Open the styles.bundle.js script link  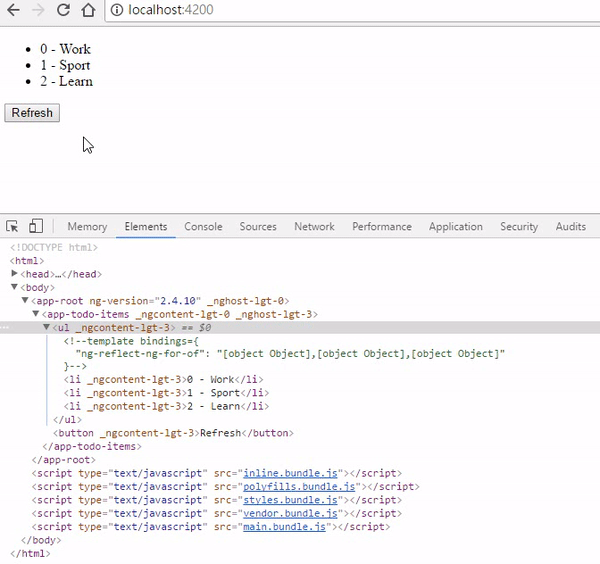290,500
